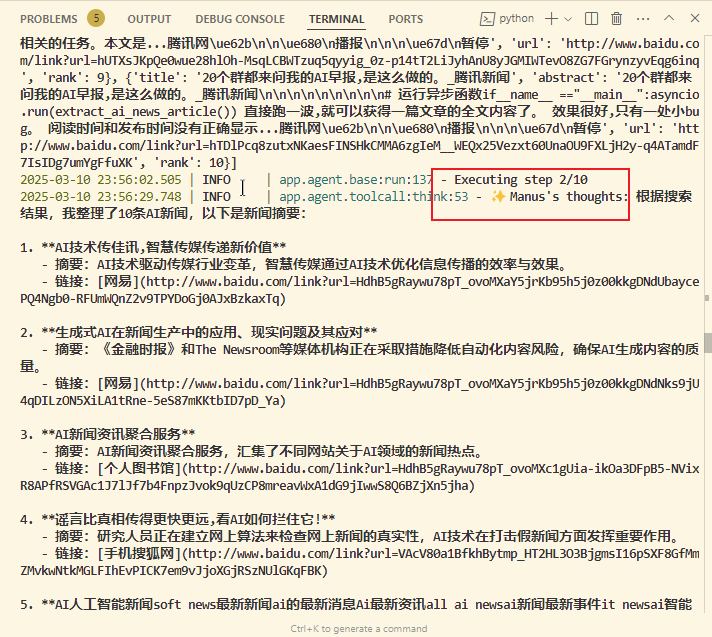Maximize panel size with the chevron
The width and height of the screenshot is (712, 637).
tap(667, 18)
